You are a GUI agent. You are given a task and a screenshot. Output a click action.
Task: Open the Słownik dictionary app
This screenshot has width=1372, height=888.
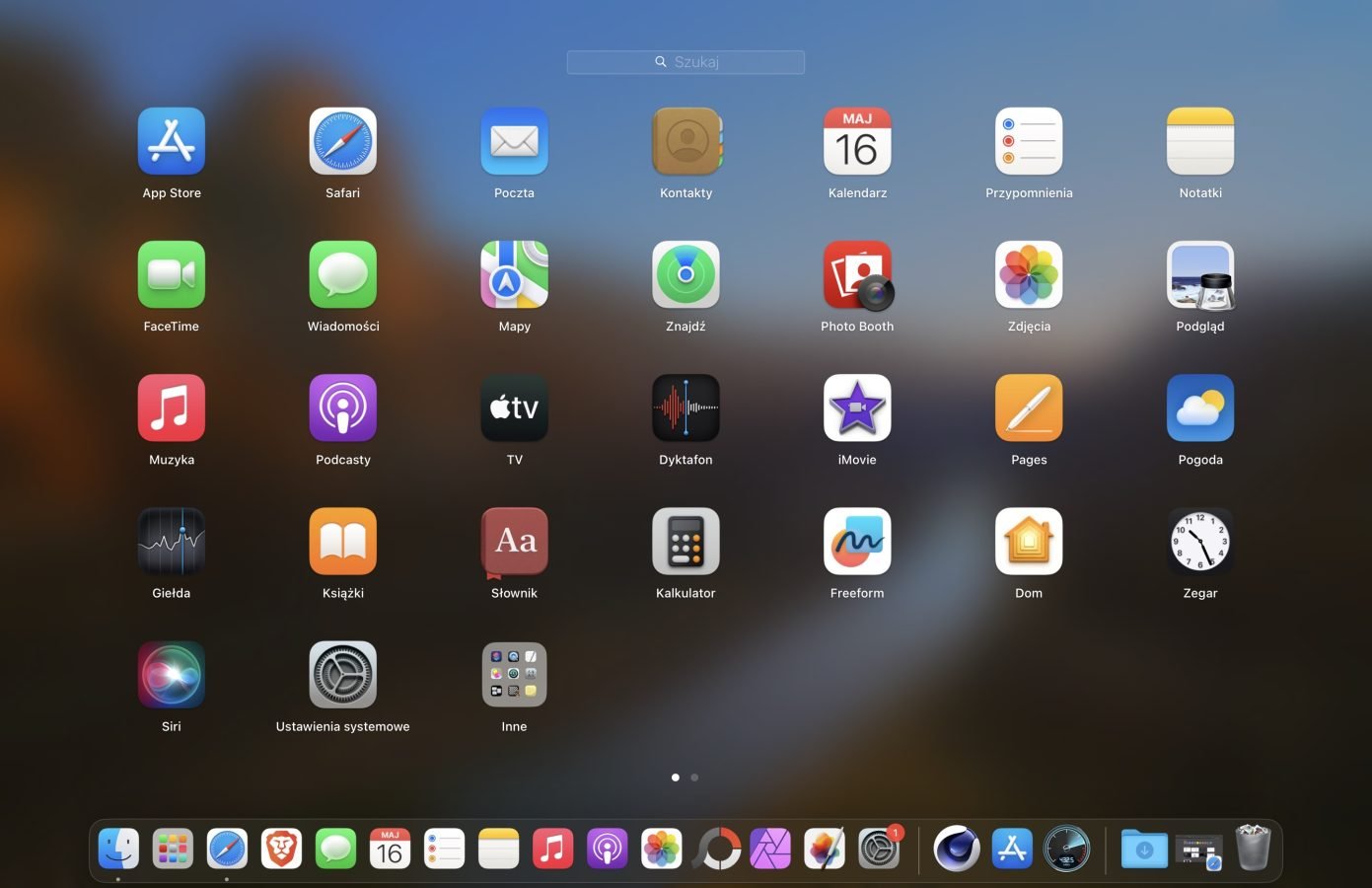[515, 541]
